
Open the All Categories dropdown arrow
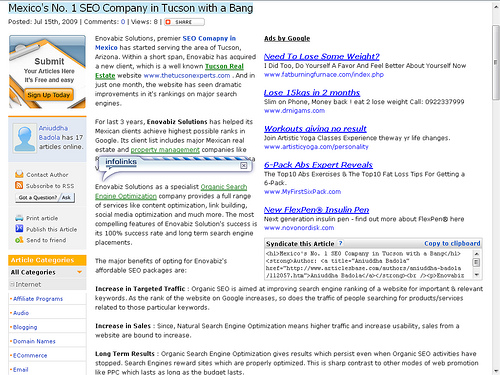point(79,272)
